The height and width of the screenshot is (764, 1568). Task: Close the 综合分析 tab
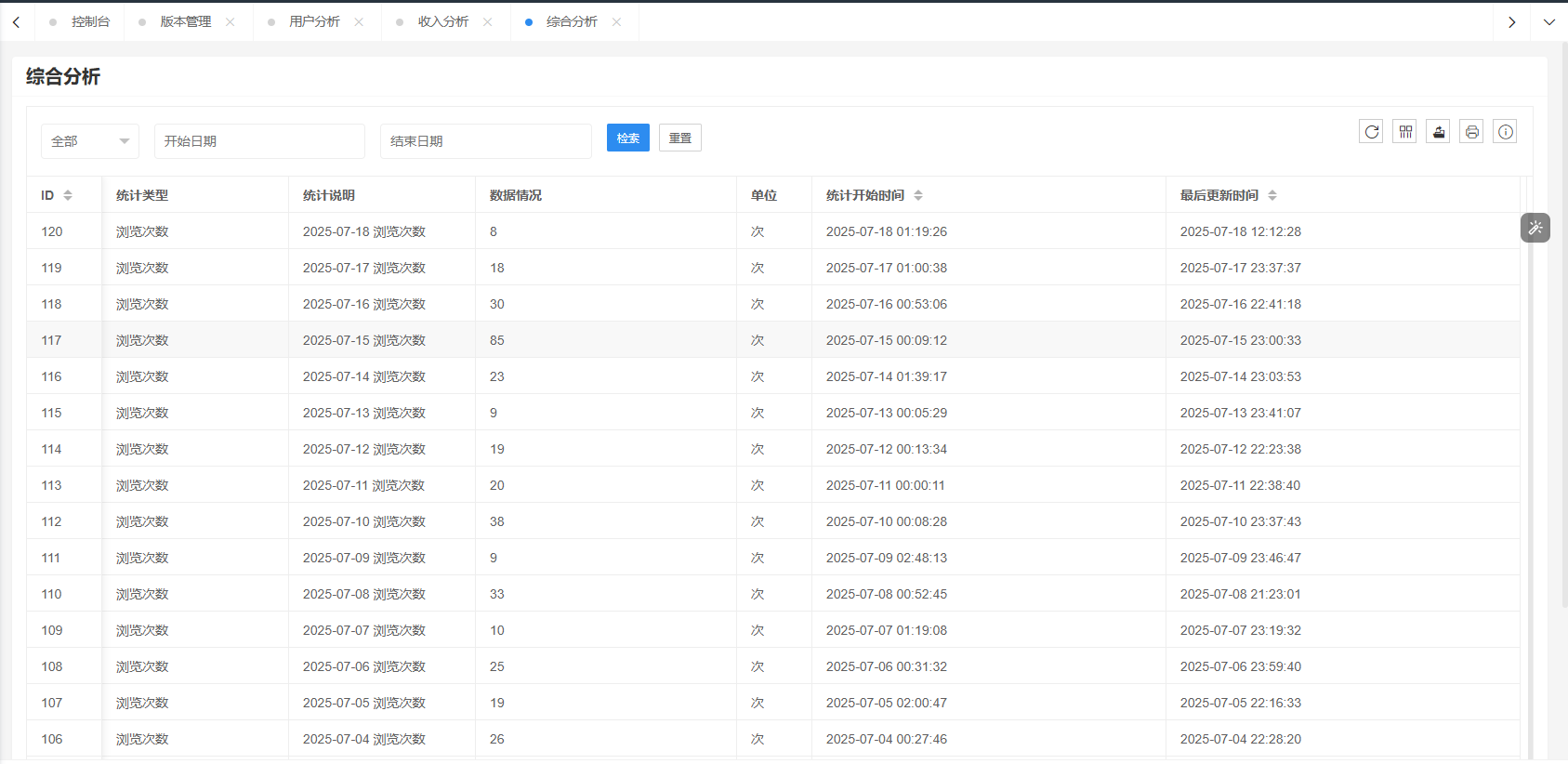click(617, 22)
